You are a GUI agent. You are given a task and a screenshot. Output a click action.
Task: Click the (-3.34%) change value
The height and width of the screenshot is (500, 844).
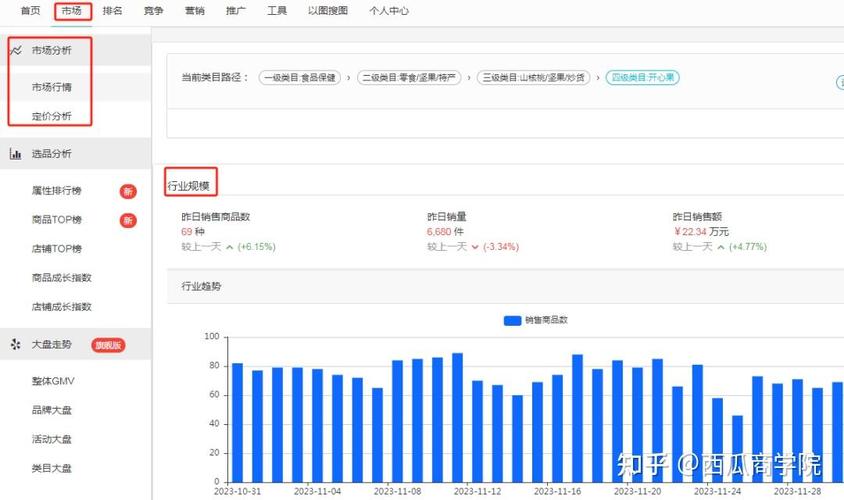click(x=501, y=247)
